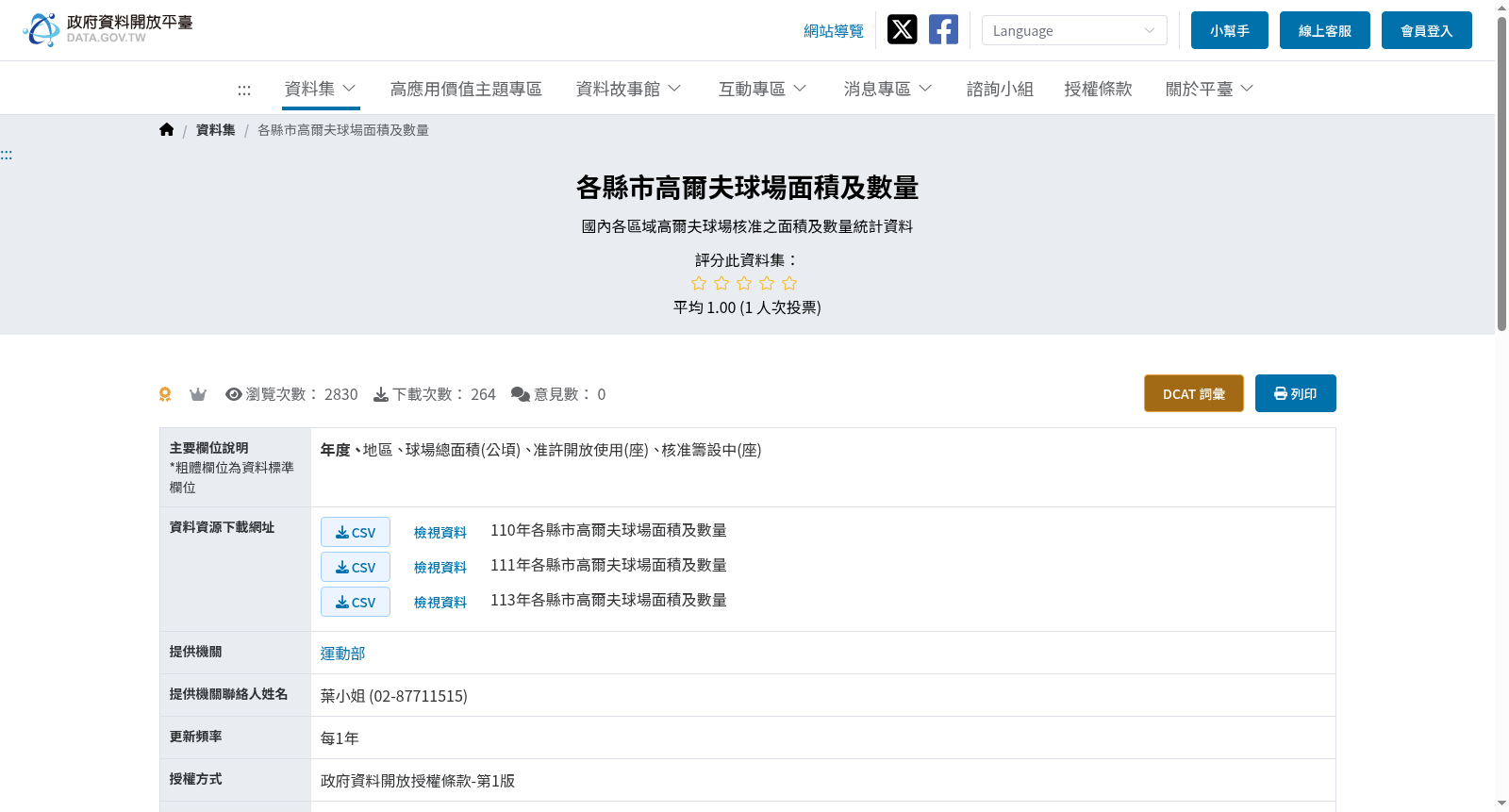
Task: Open 授權條款 menu item
Action: point(1098,89)
